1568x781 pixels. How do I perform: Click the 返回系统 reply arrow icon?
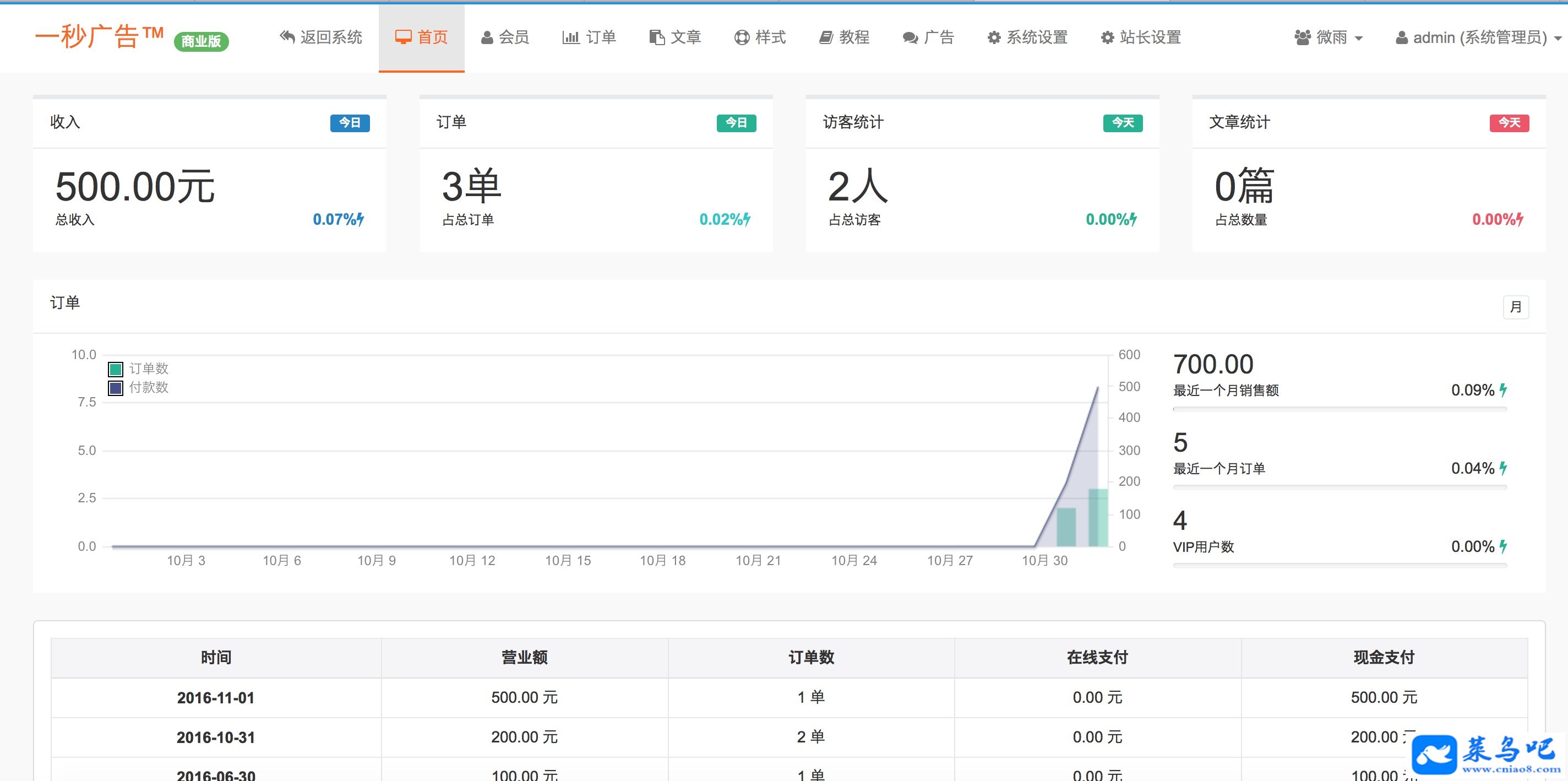click(x=287, y=37)
